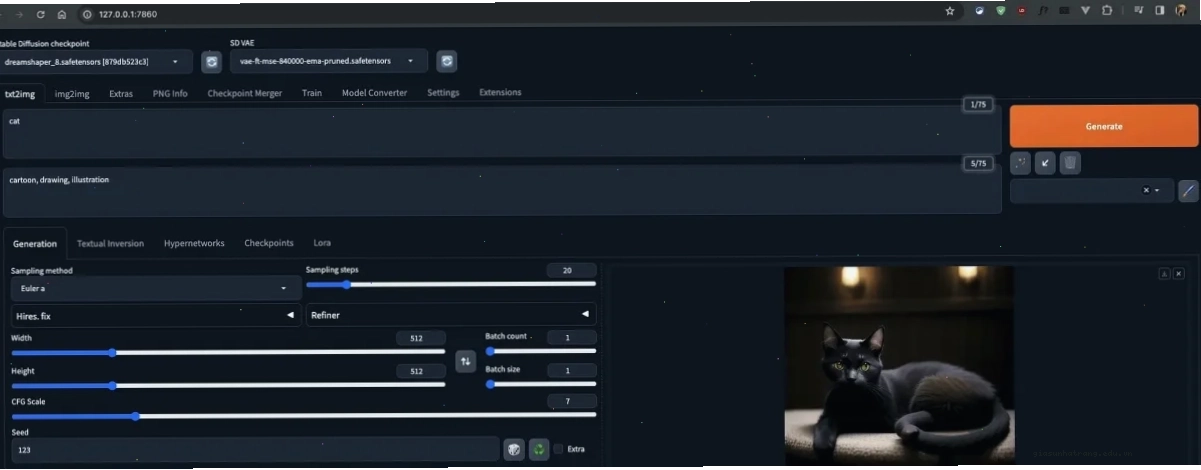This screenshot has height=470, width=1201.
Task: Select the Checkpoints sub-tab
Action: tap(269, 243)
